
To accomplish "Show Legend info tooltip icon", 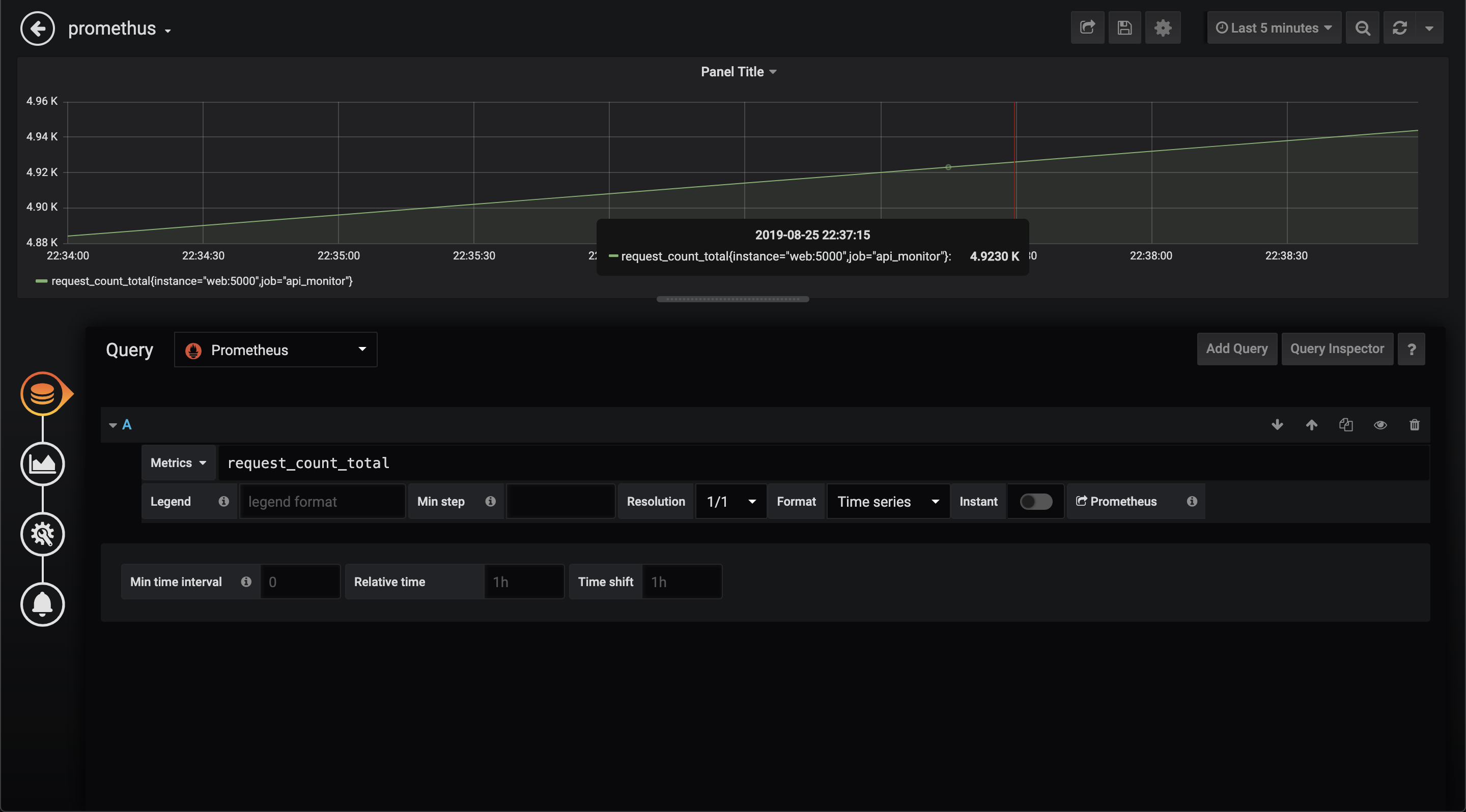I will point(223,501).
